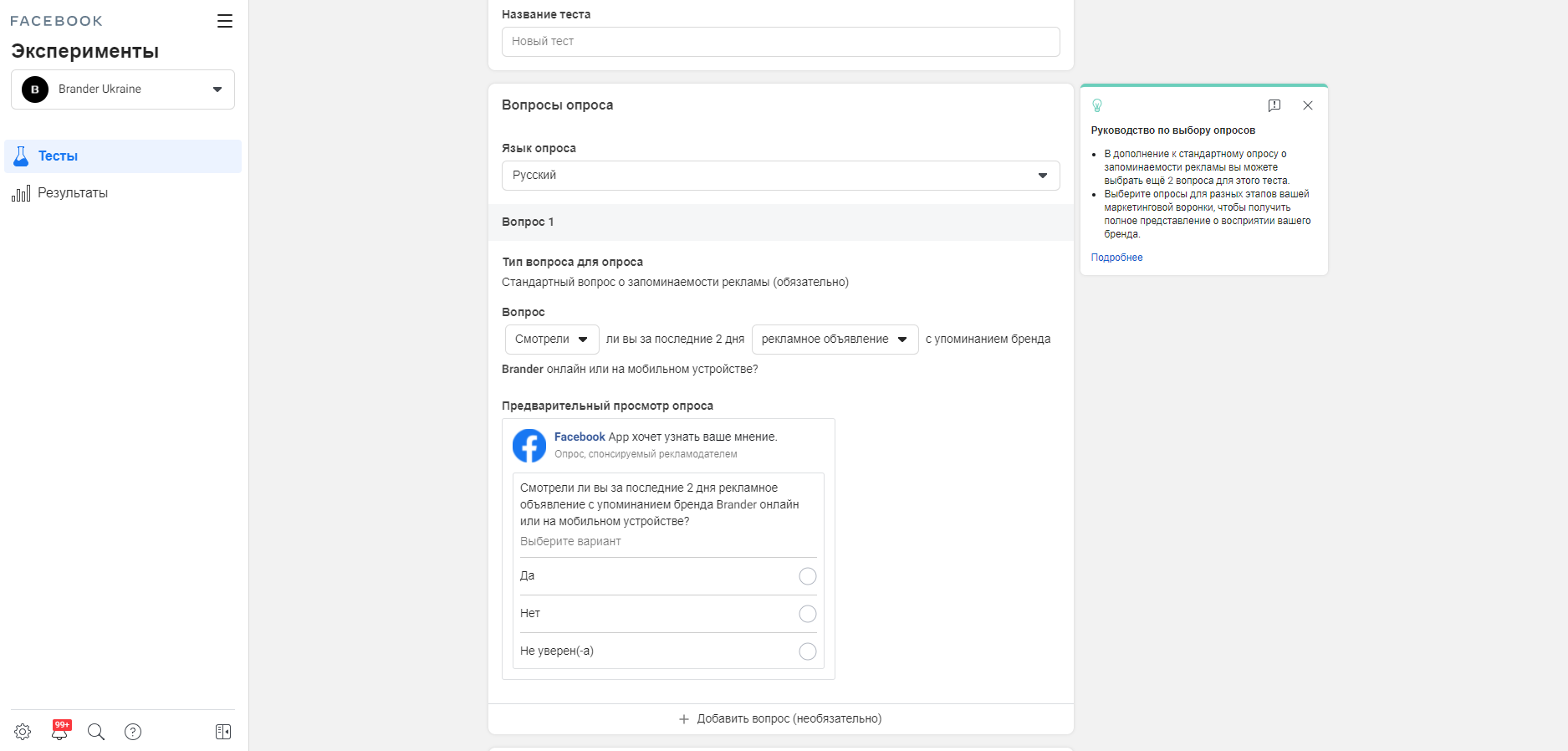Viewport: 1568px width, 751px height.
Task: Open the help question mark icon
Action: 133,732
